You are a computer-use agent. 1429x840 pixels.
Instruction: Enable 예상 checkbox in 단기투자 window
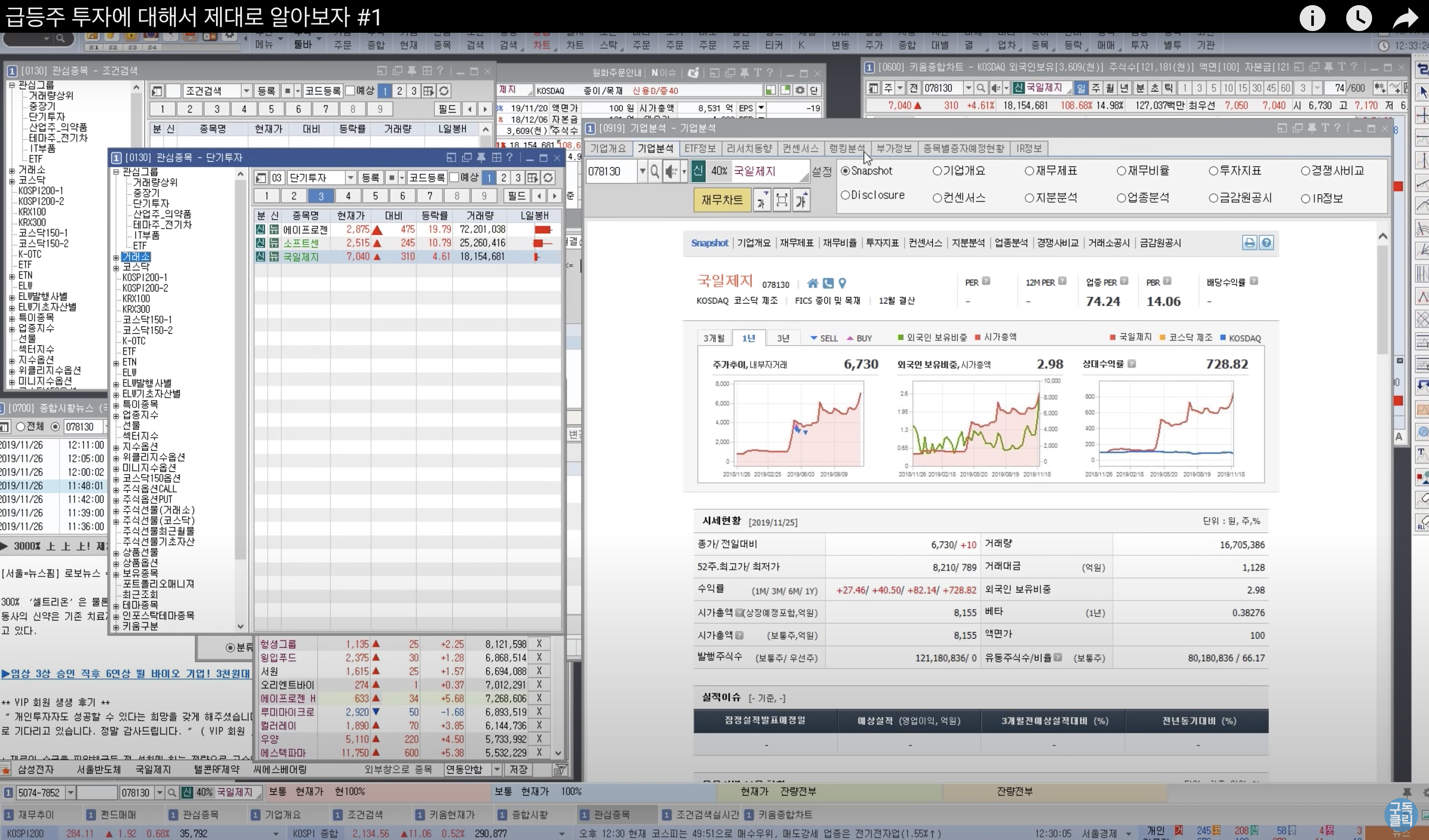pos(454,178)
